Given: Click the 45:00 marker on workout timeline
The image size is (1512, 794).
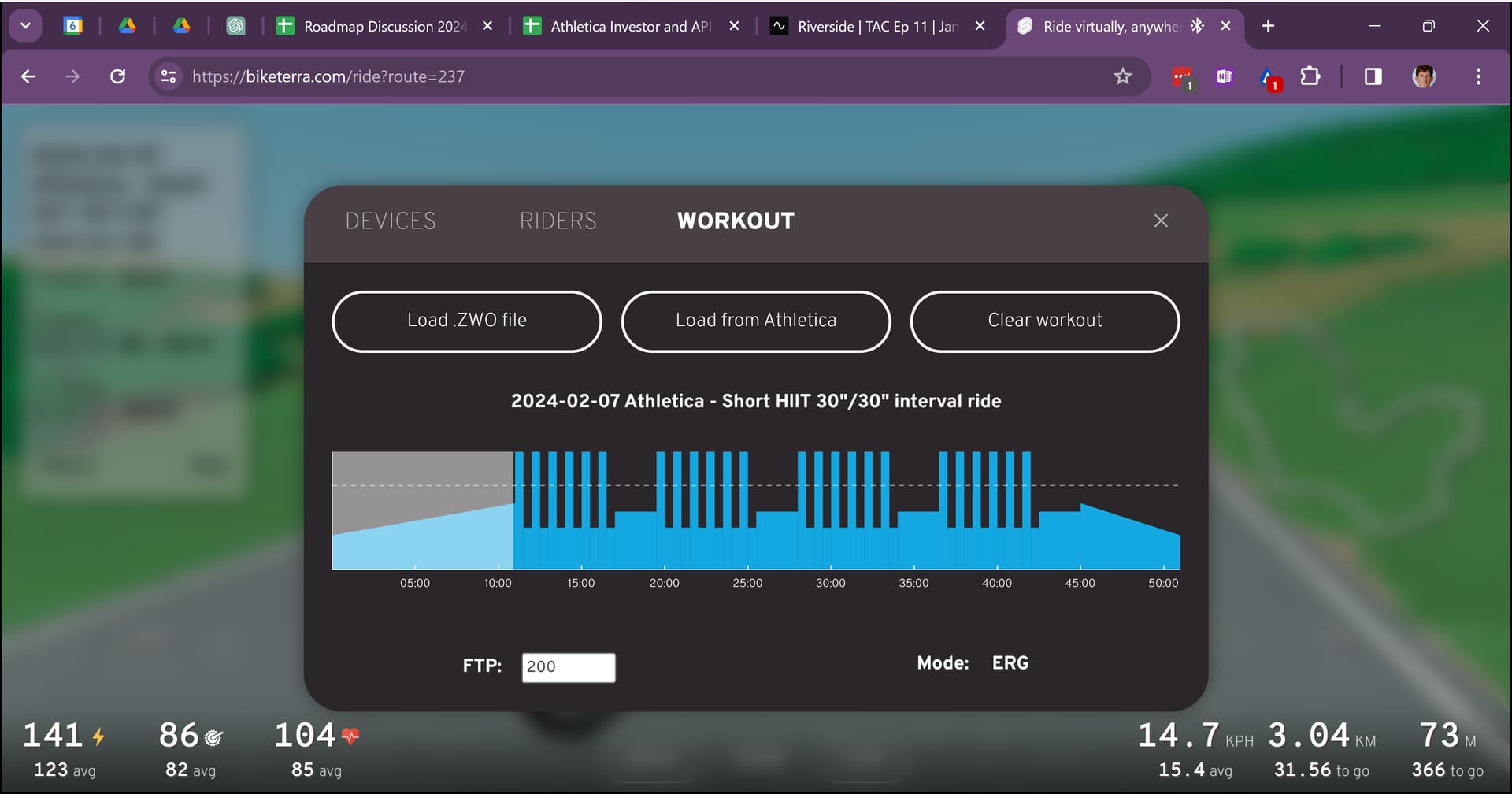Looking at the screenshot, I should pyautogui.click(x=1080, y=583).
